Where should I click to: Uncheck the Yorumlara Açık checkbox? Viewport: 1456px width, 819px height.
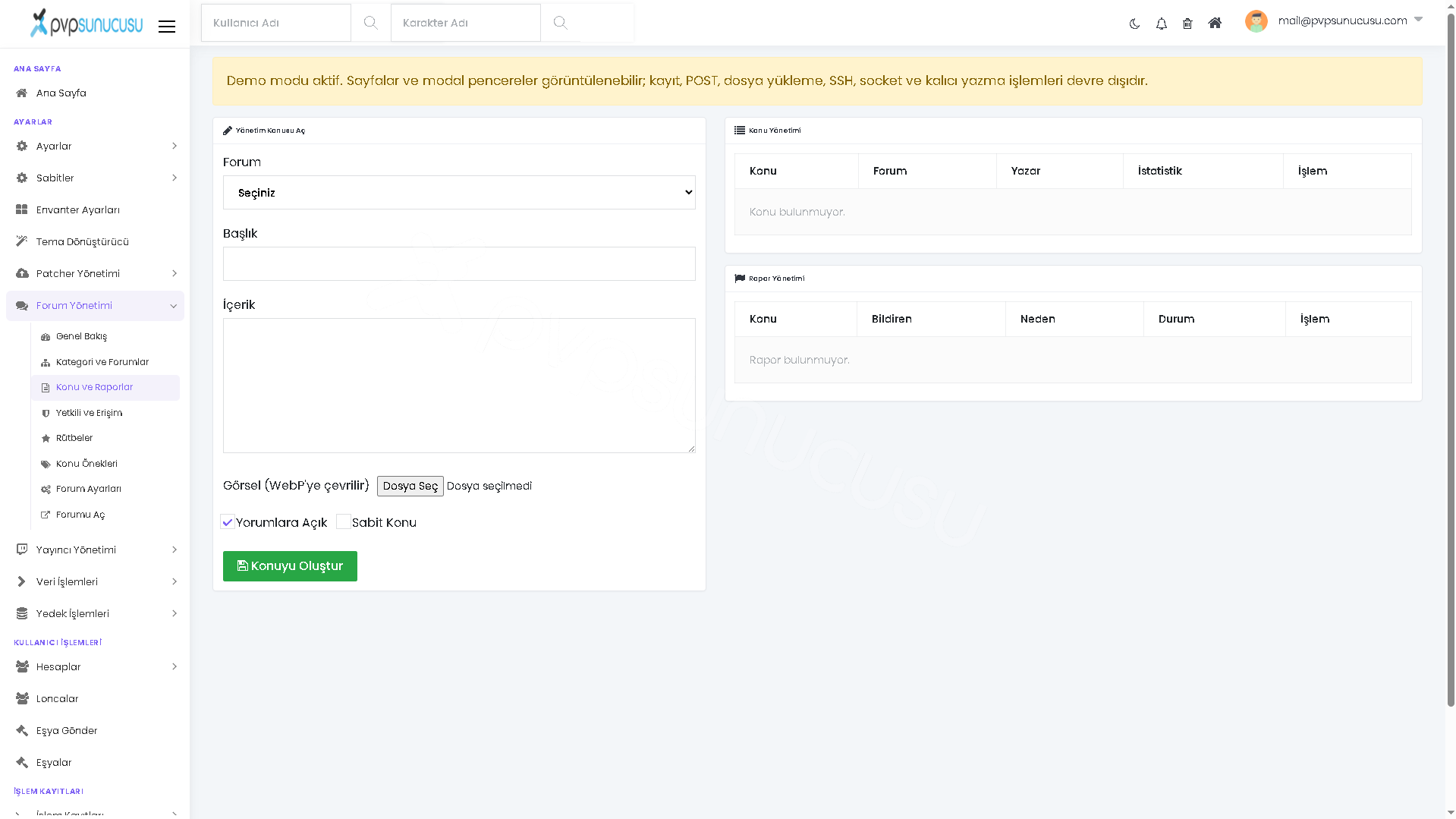point(228,522)
